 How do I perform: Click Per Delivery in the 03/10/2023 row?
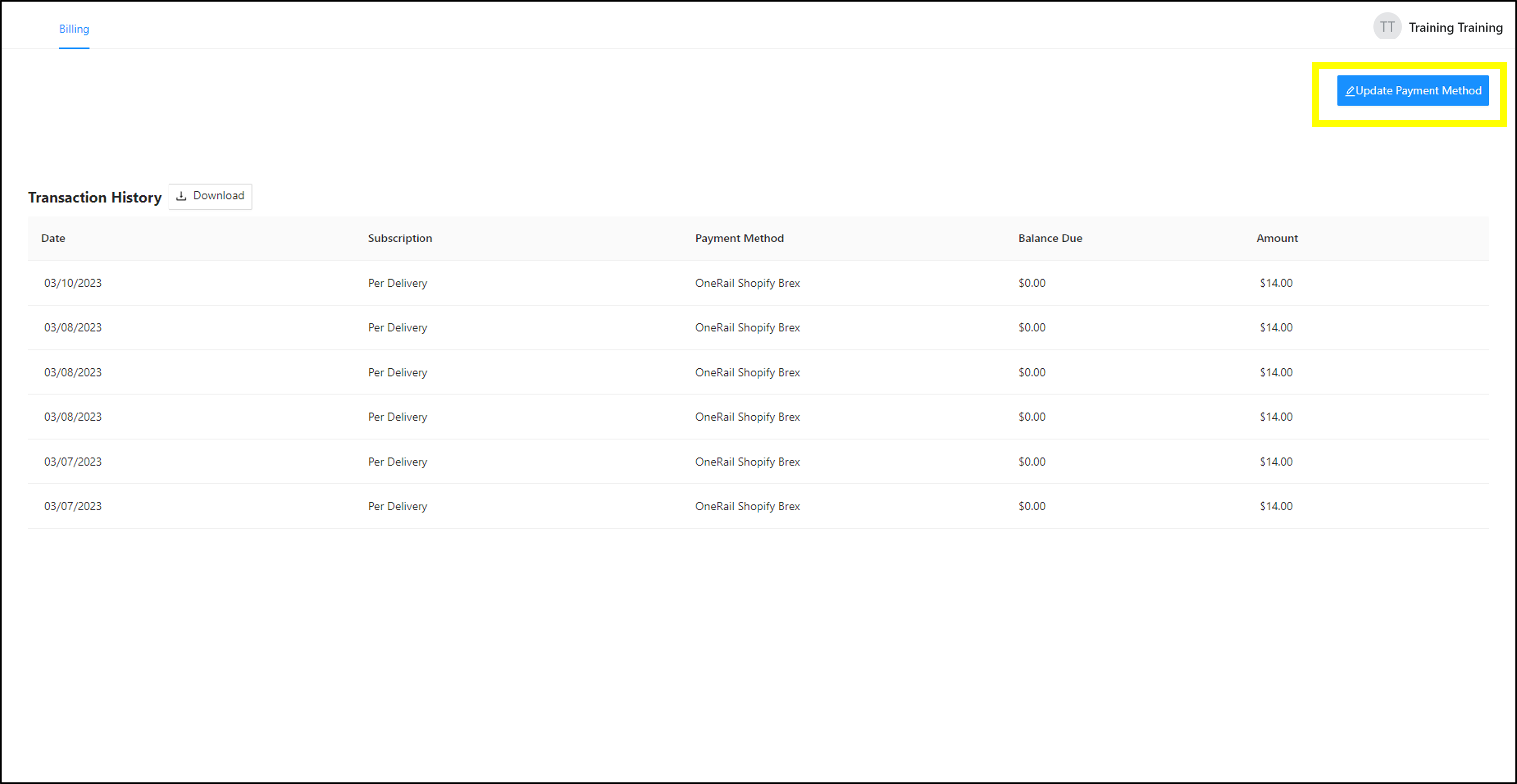[398, 283]
